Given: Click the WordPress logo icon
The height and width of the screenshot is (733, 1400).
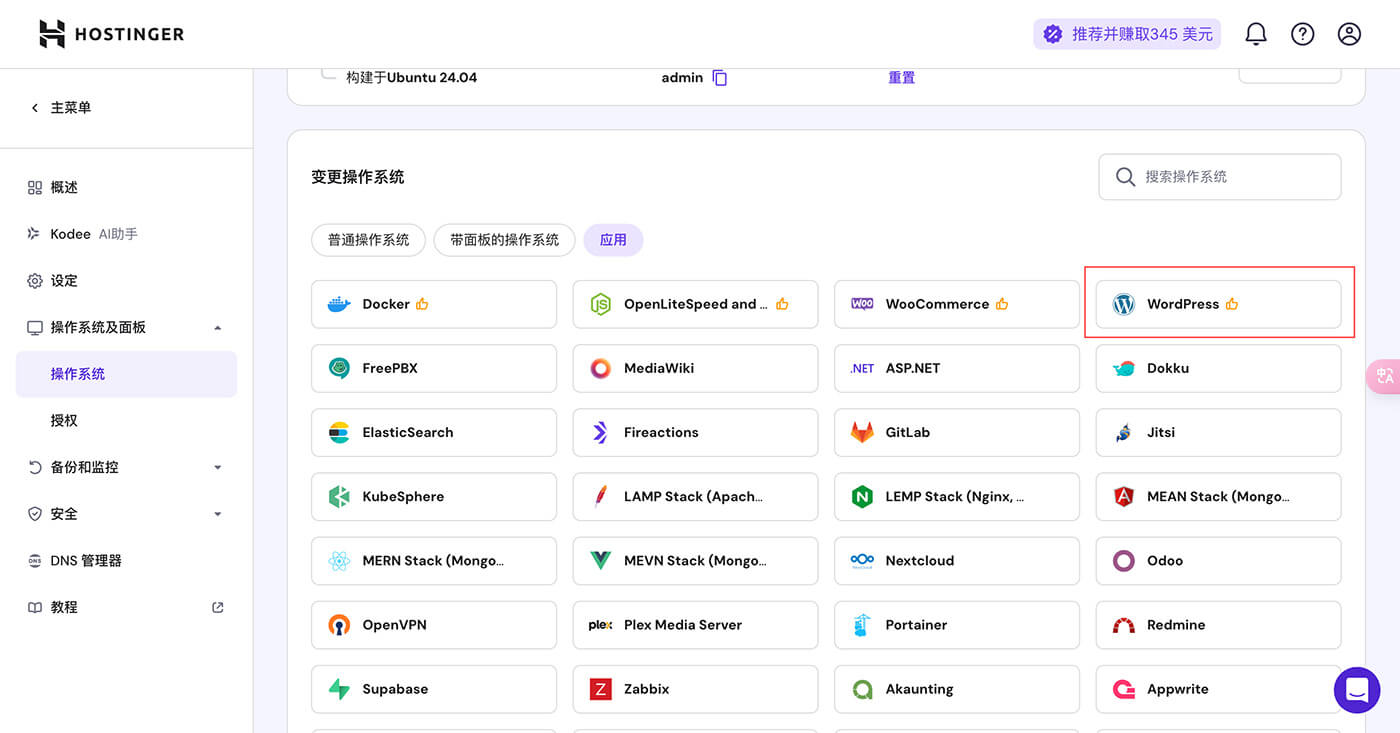Looking at the screenshot, I should [x=1123, y=304].
